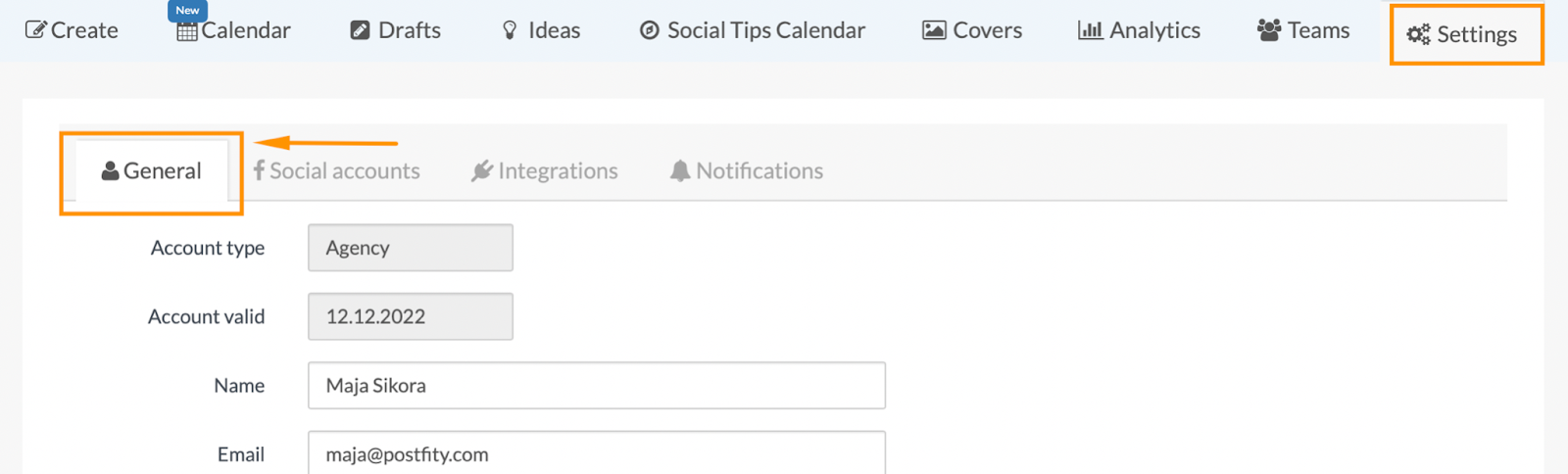Click the Drafts edit icon
This screenshot has width=1568, height=474.
point(360,30)
